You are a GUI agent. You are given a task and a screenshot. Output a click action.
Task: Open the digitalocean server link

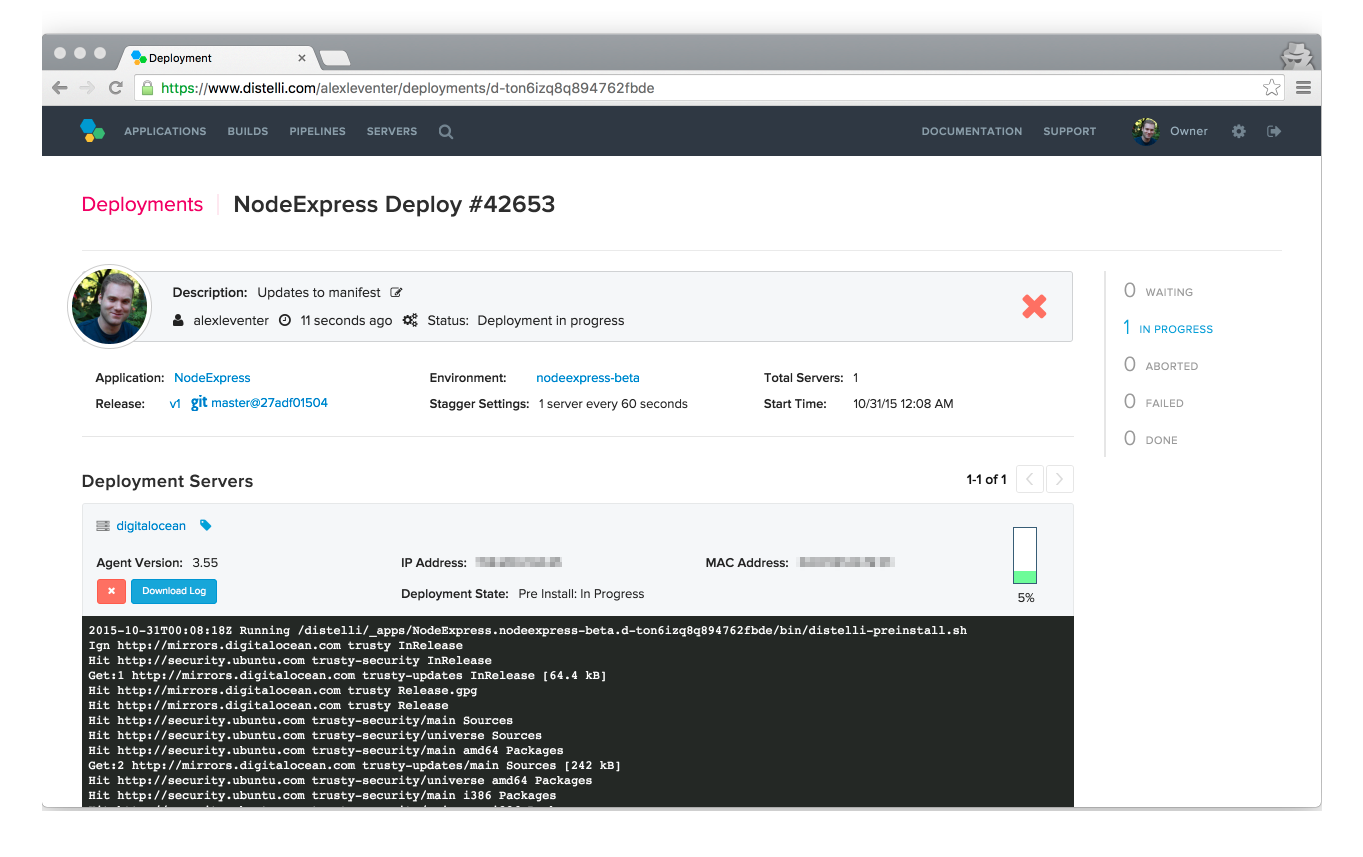coord(151,526)
